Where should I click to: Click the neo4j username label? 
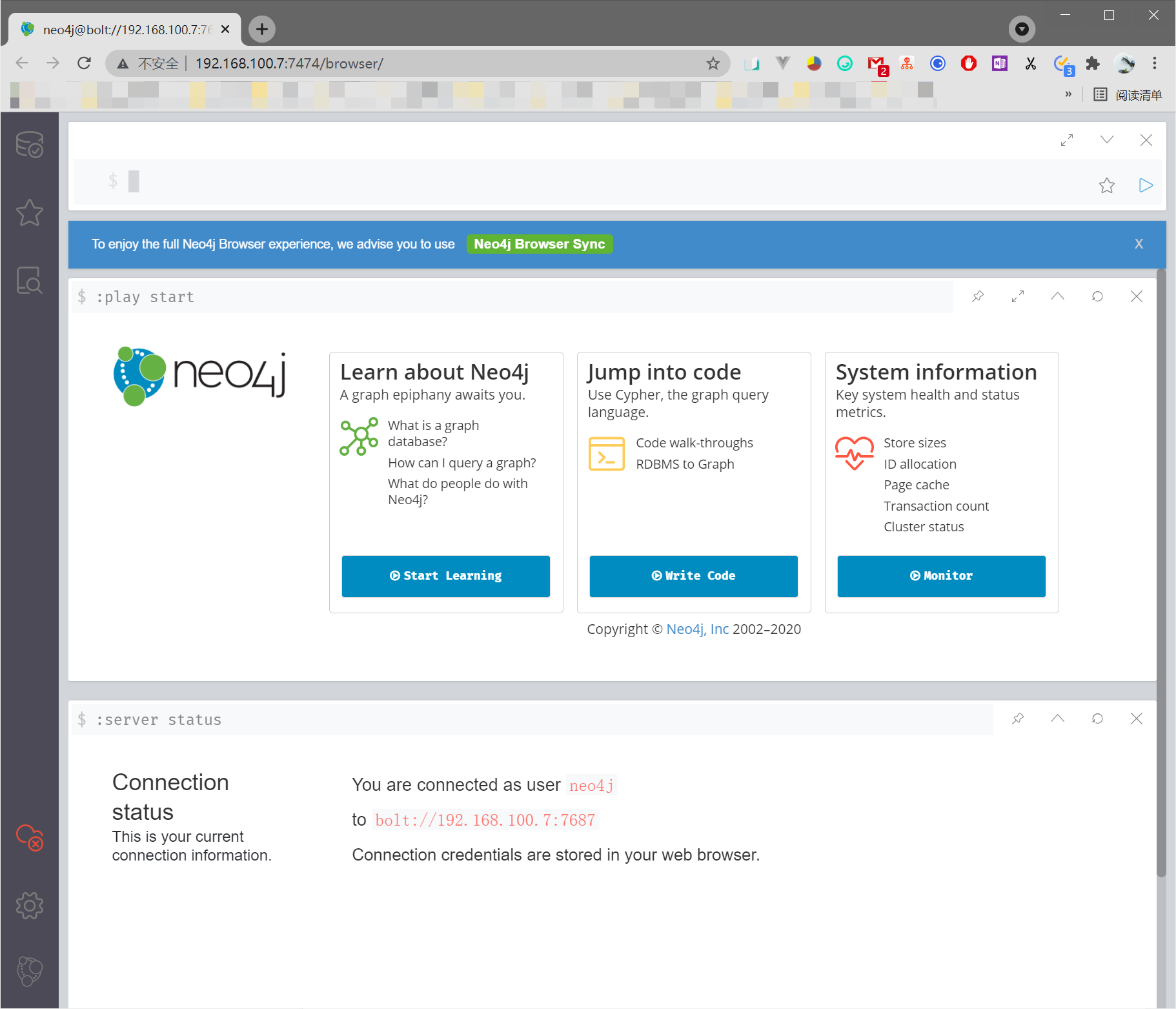[591, 785]
